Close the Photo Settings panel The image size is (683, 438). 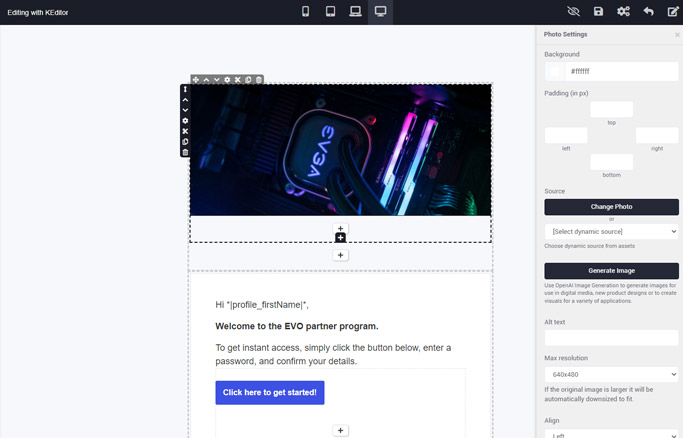(x=677, y=35)
